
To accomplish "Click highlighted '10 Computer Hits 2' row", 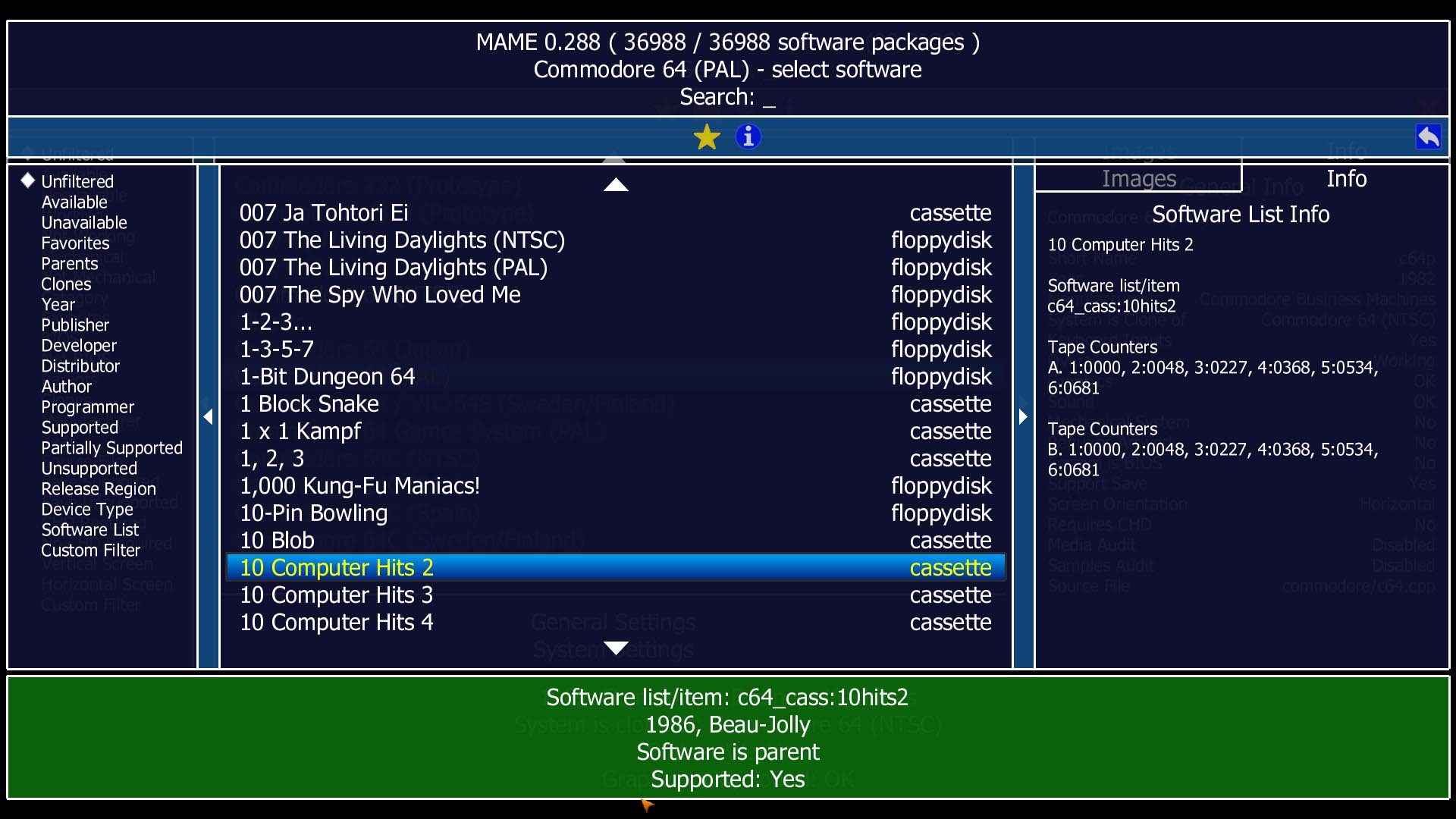I will tap(616, 568).
